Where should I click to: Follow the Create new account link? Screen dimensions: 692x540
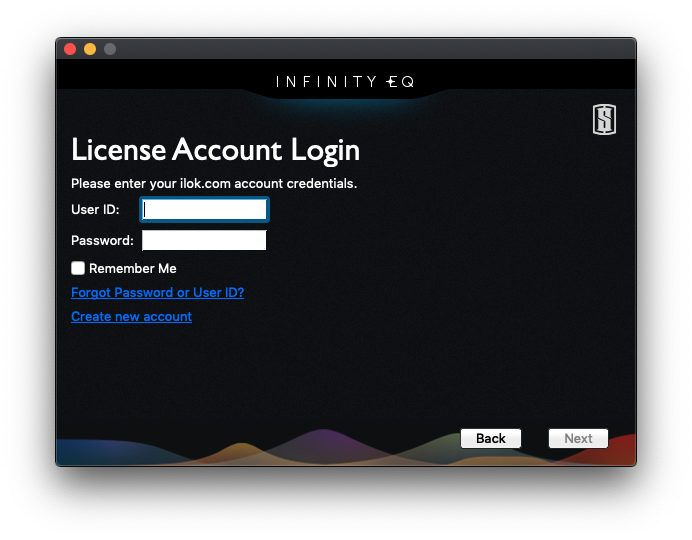tap(131, 317)
